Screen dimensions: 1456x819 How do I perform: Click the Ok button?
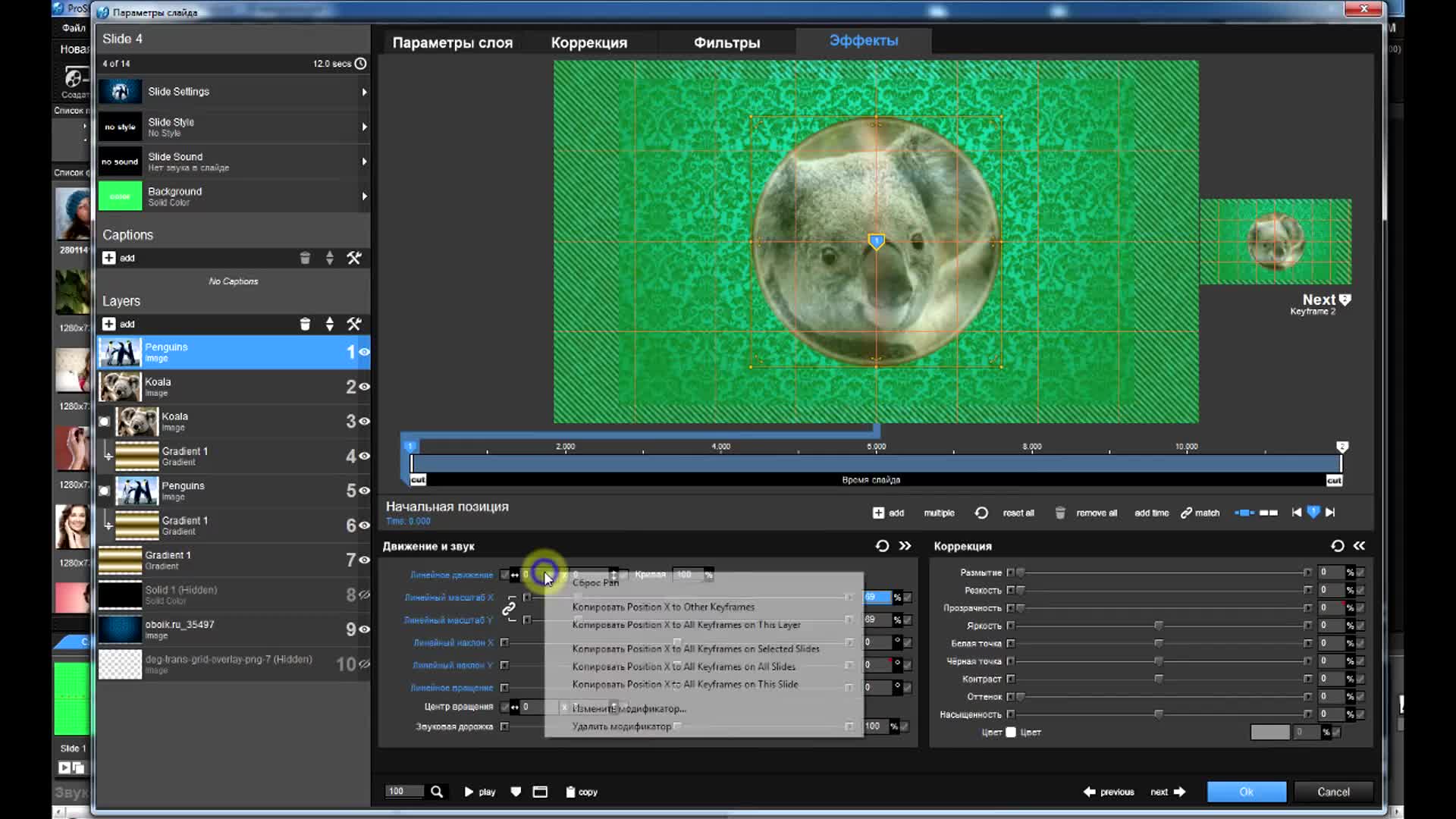[1247, 792]
